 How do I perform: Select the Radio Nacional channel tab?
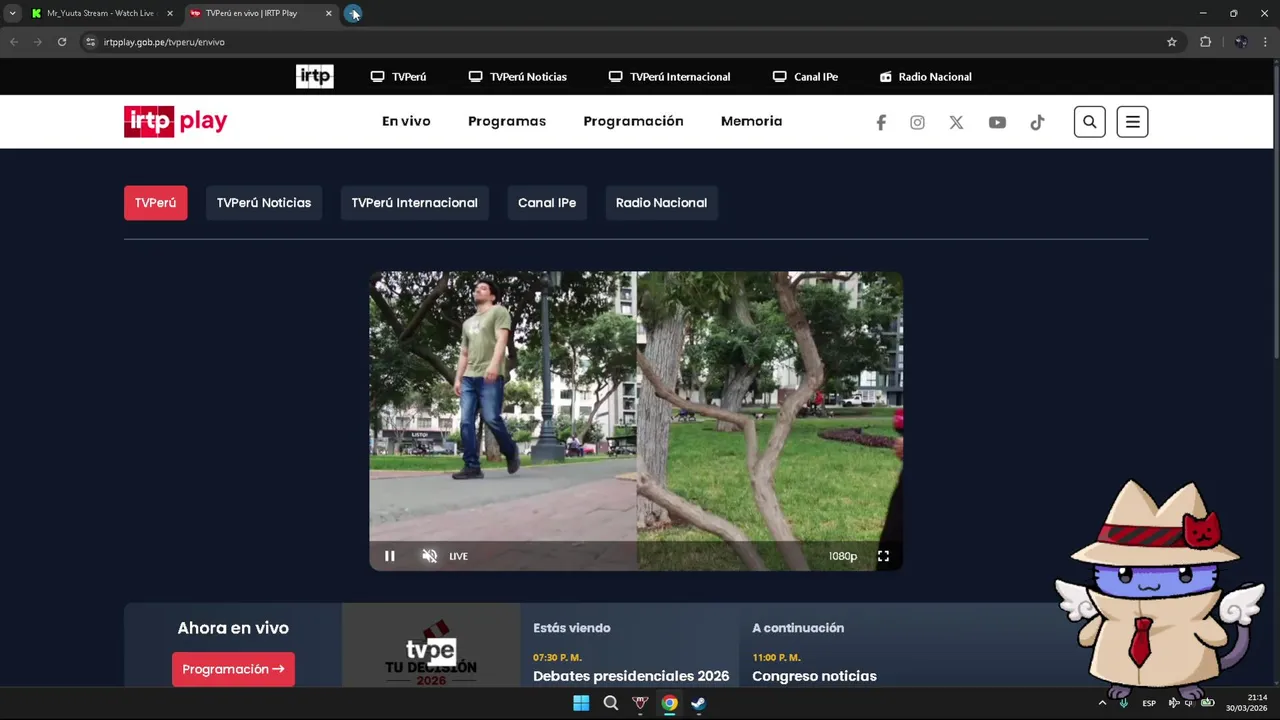click(661, 203)
